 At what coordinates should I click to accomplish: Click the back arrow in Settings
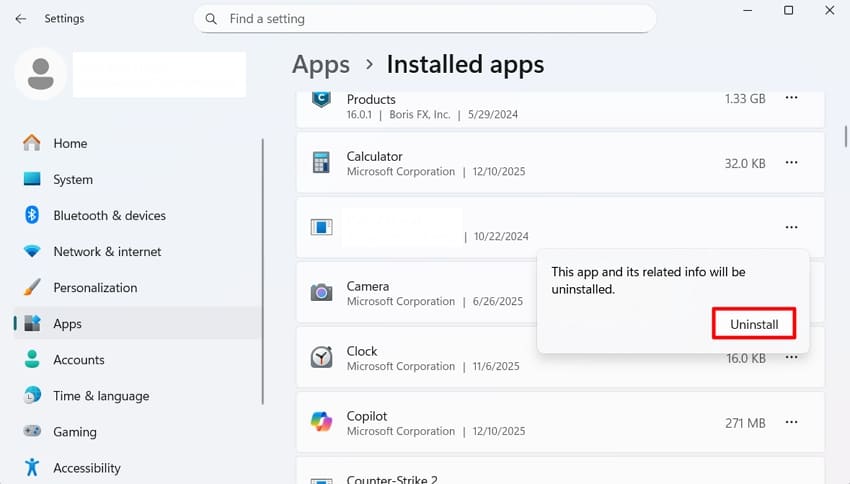click(20, 18)
